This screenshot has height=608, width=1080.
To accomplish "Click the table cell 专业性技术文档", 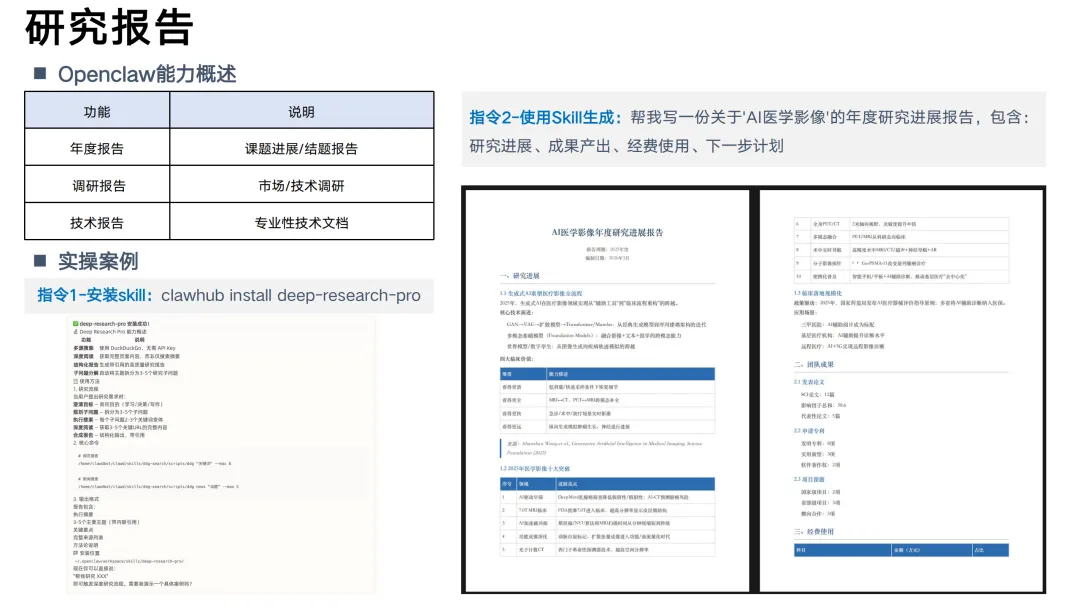I will [x=302, y=222].
